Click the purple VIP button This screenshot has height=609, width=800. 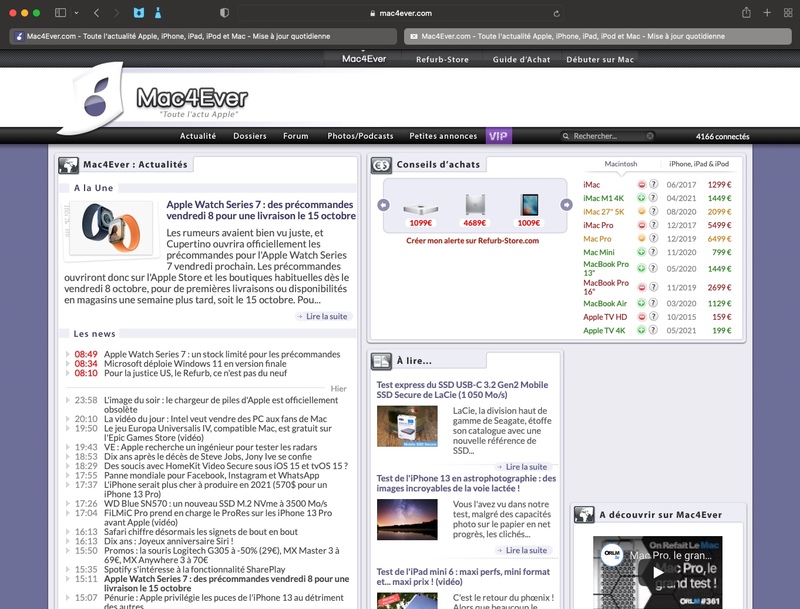pos(498,136)
